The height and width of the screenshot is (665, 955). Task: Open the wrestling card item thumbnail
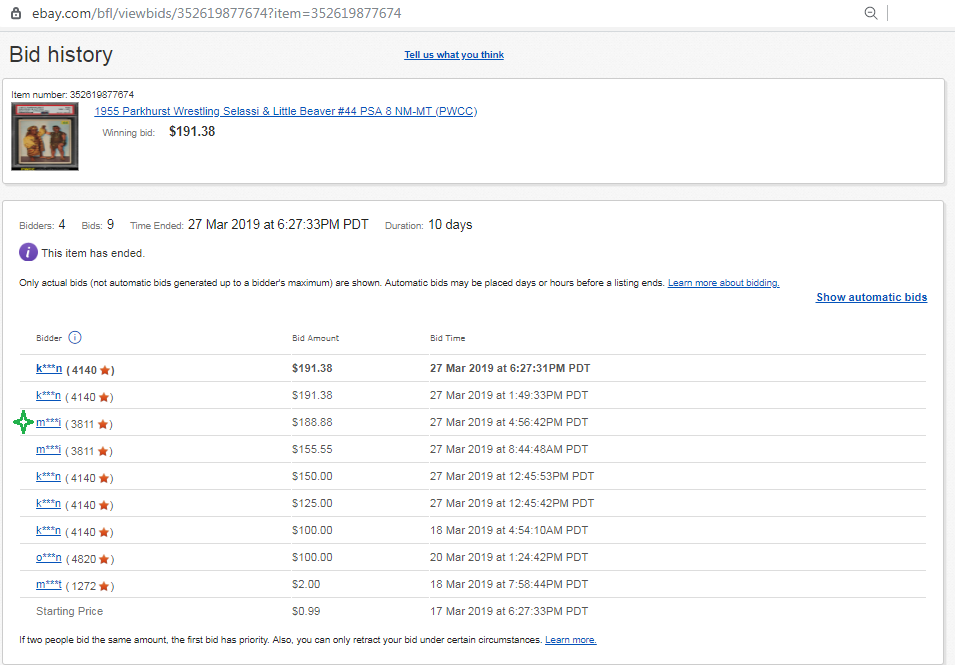pyautogui.click(x=45, y=136)
